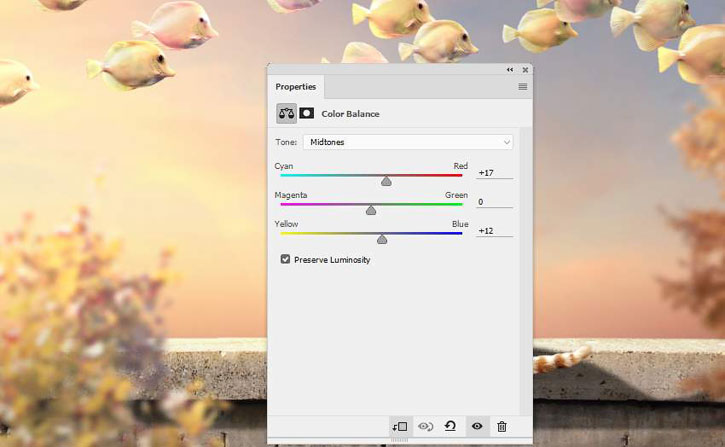Switch to the Properties tab

click(295, 86)
